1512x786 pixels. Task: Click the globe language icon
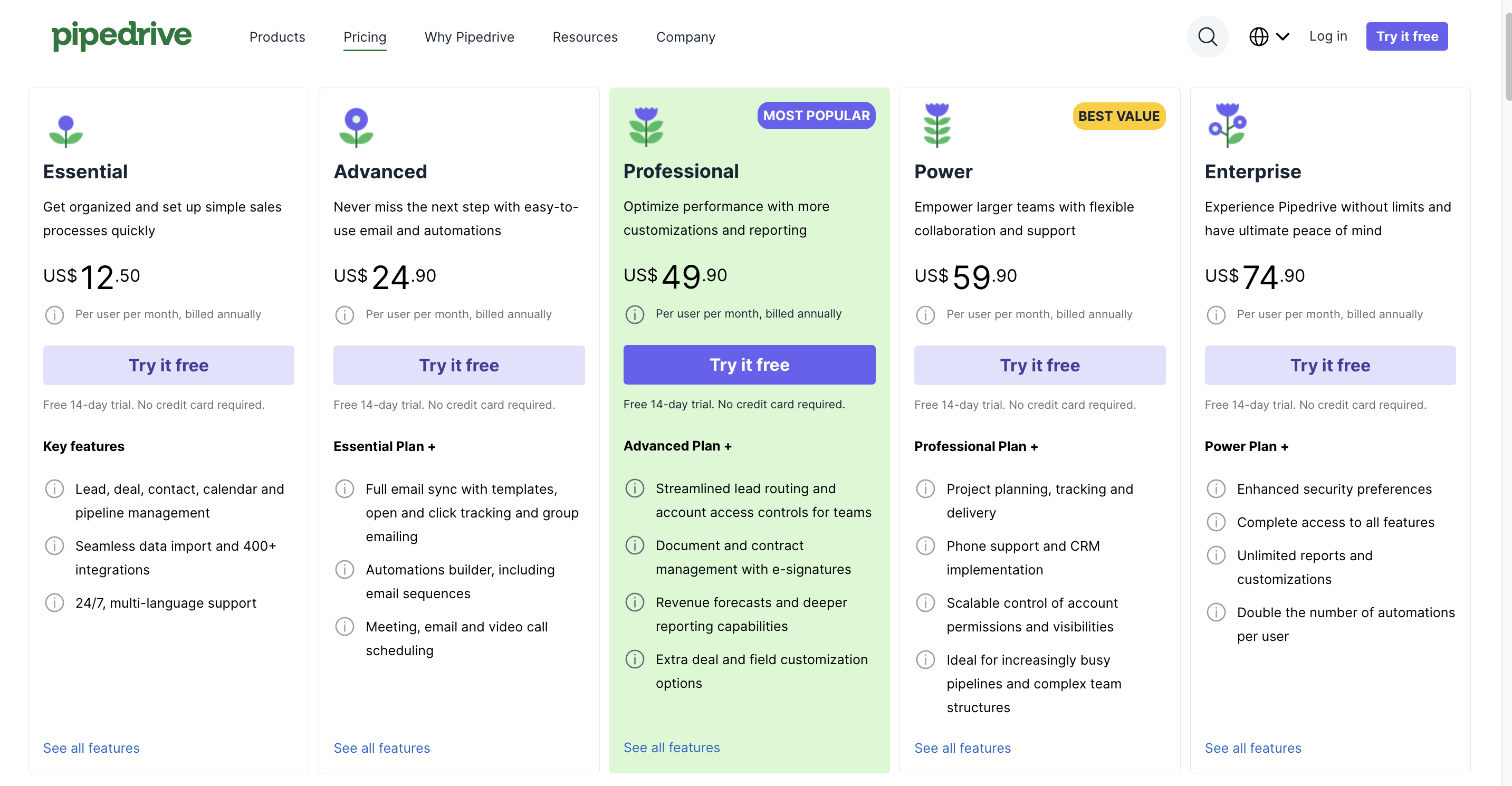click(1258, 36)
